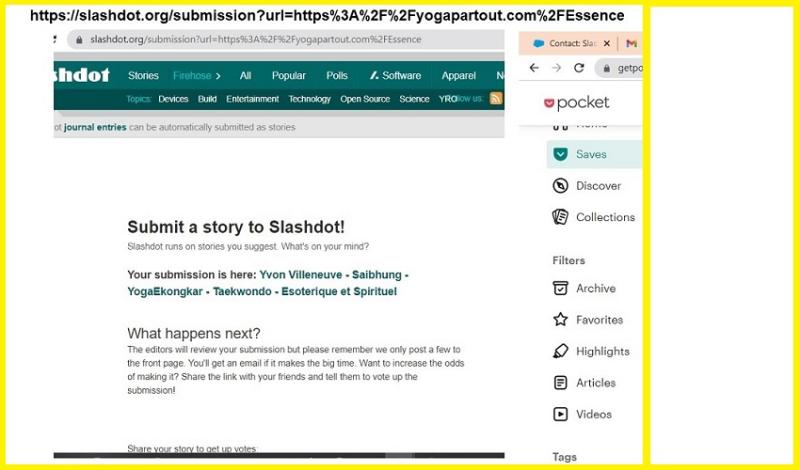This screenshot has height=470, width=800.
Task: Click the Slashdot RSS feed icon
Action: point(495,99)
